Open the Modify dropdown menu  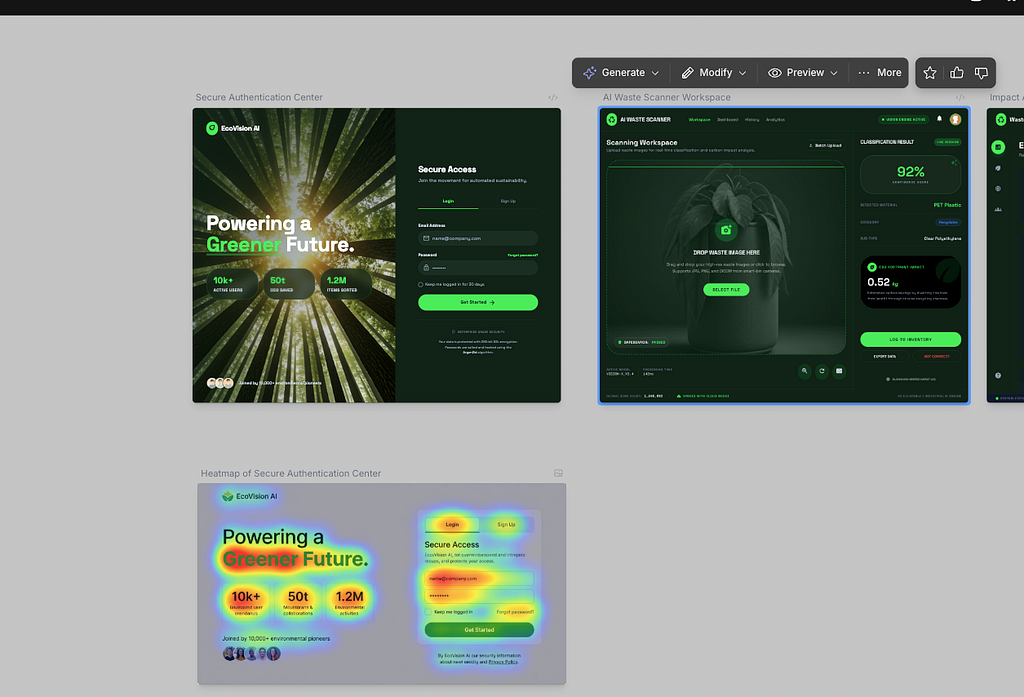click(x=714, y=73)
